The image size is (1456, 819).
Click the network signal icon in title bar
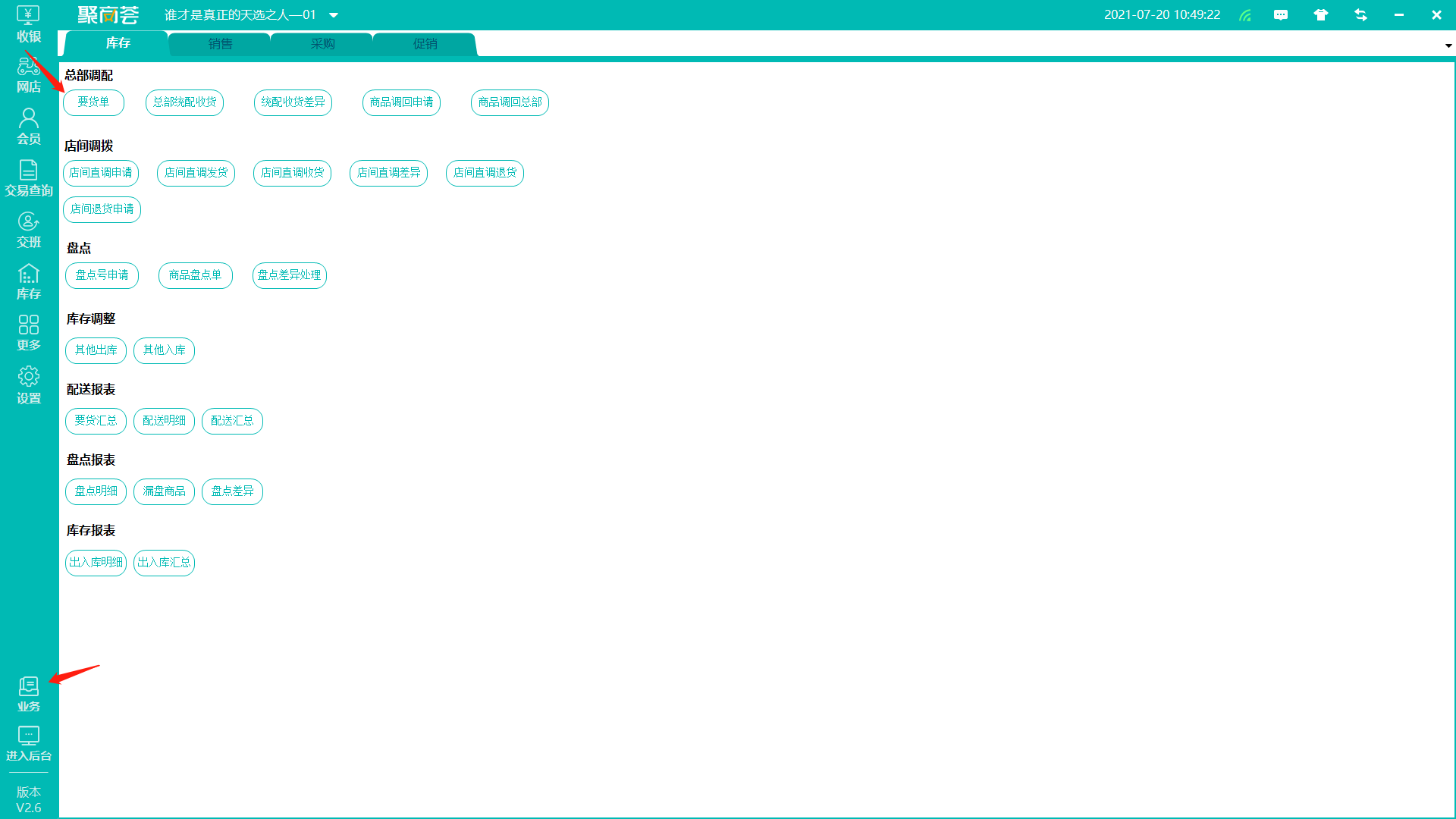tap(1244, 15)
